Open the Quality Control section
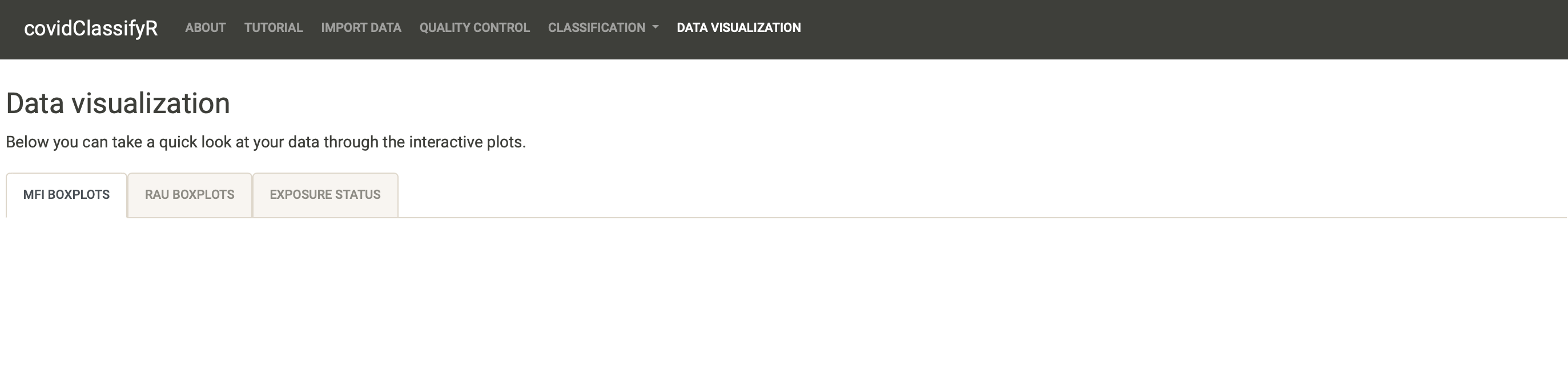Screen dimensions: 1568x376 pyautogui.click(x=474, y=27)
